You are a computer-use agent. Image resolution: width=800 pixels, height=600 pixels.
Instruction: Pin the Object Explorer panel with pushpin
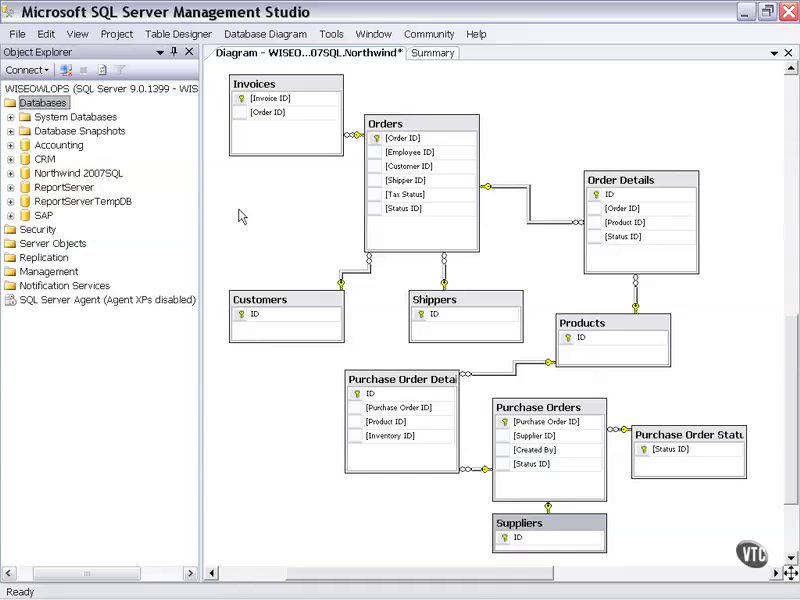tap(174, 52)
